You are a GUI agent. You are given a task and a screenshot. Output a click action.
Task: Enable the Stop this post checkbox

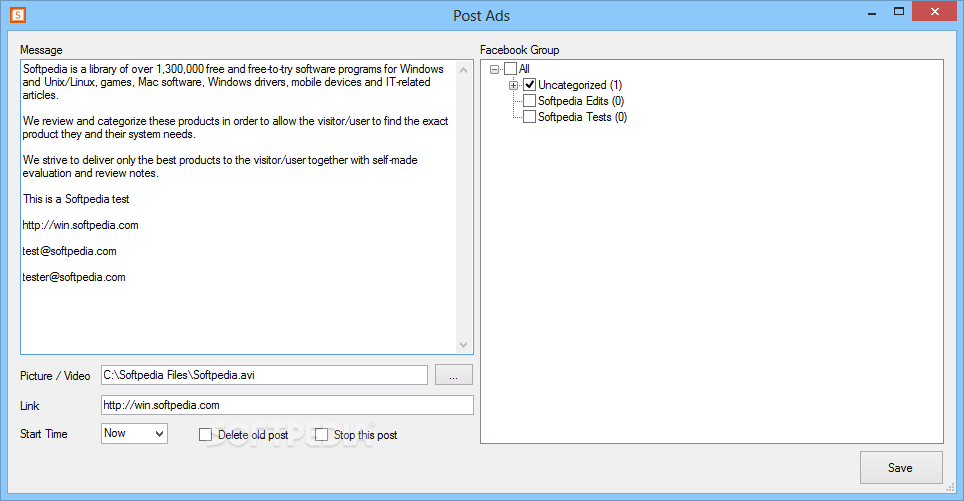321,435
